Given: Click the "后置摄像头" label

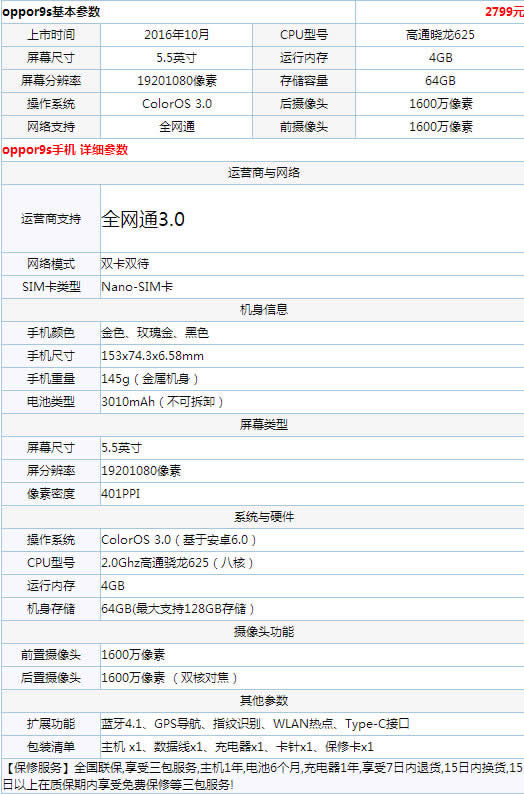Looking at the screenshot, I should click(51, 678).
